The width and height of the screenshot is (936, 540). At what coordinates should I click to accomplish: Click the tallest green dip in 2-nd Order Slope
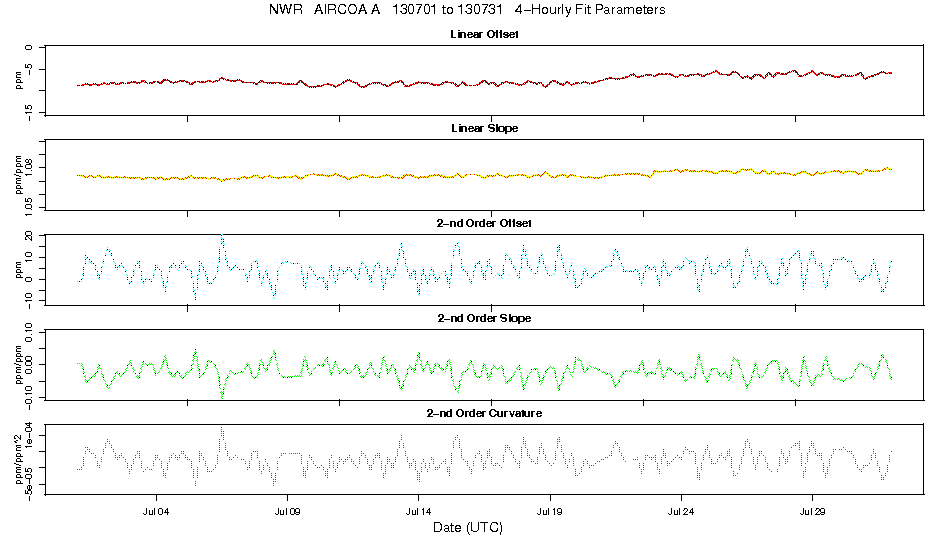click(222, 397)
